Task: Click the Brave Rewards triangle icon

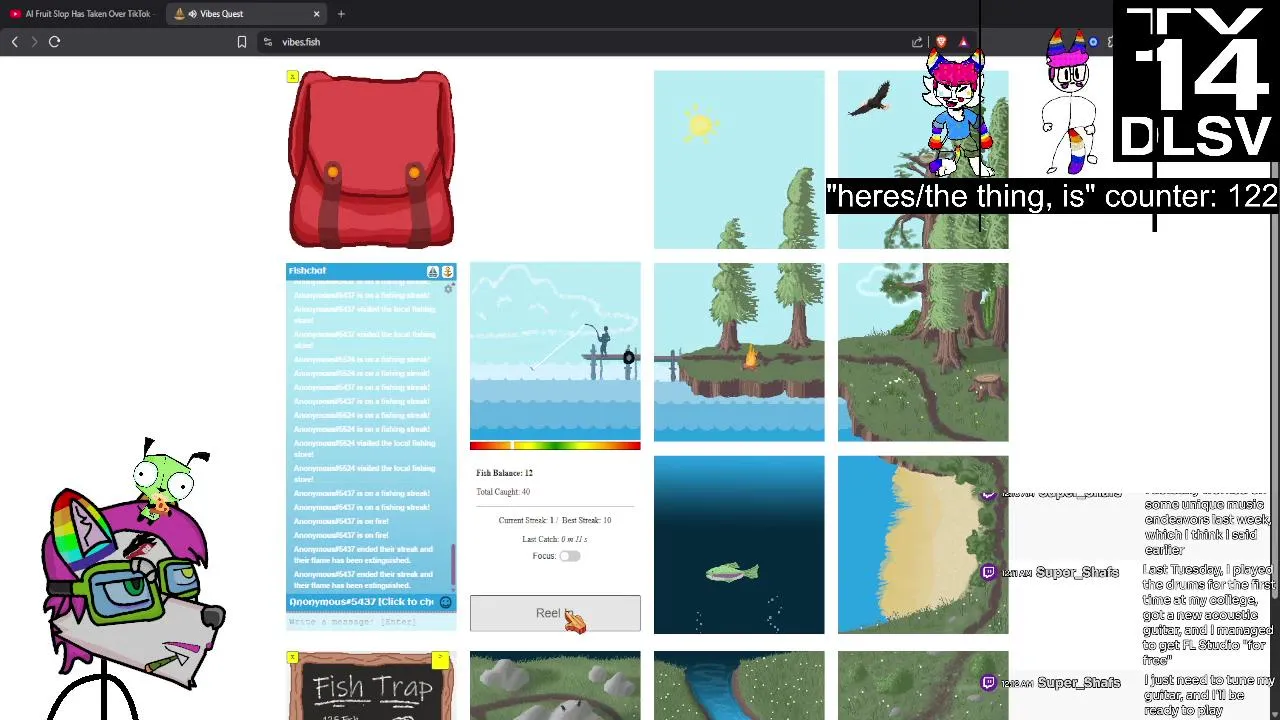Action: coord(963,42)
